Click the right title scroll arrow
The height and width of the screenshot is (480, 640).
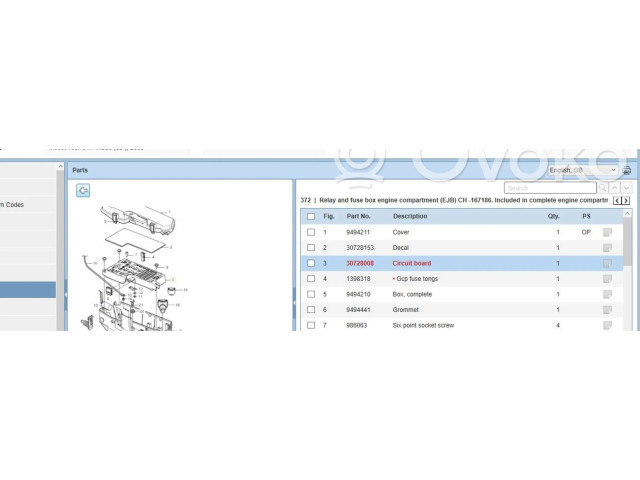pos(626,200)
